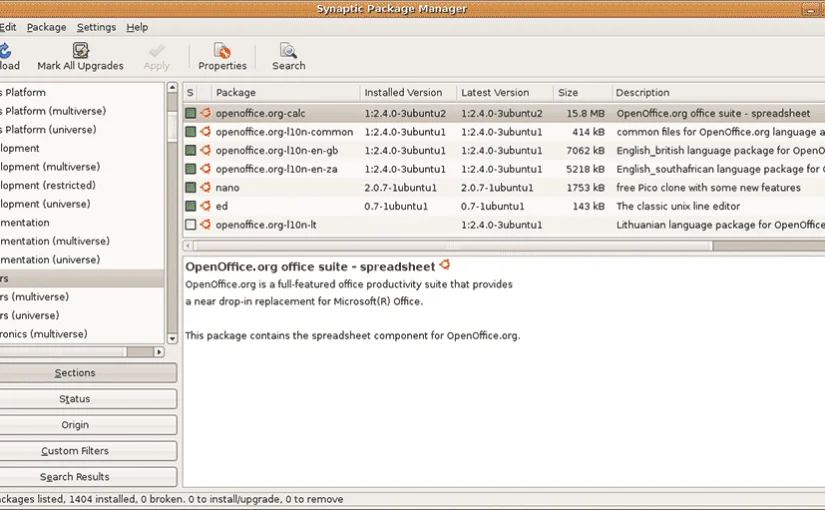Click the 15.8 MB size cell

coord(586,113)
